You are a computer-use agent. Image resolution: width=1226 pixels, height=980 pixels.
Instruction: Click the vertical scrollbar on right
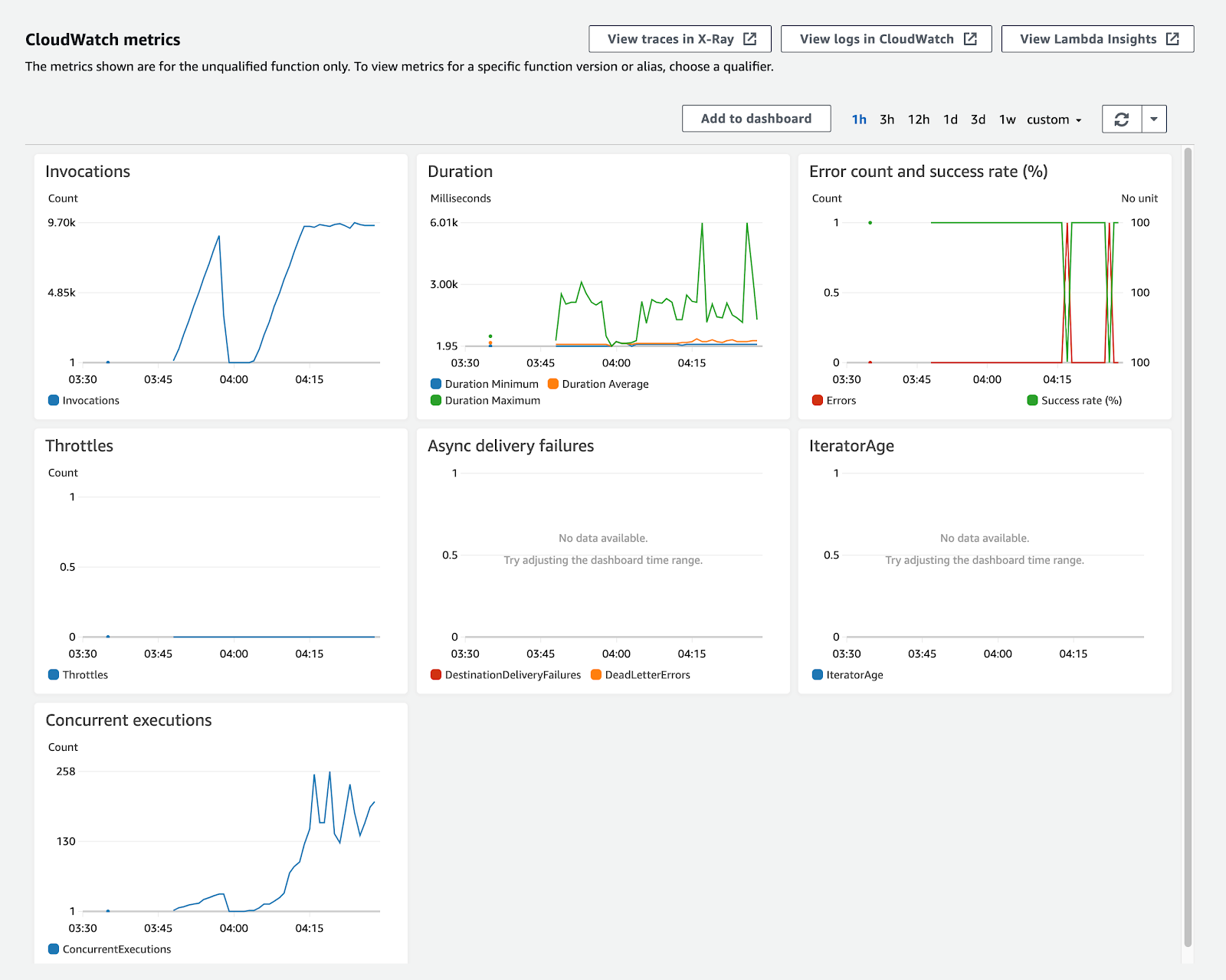pos(1188,547)
